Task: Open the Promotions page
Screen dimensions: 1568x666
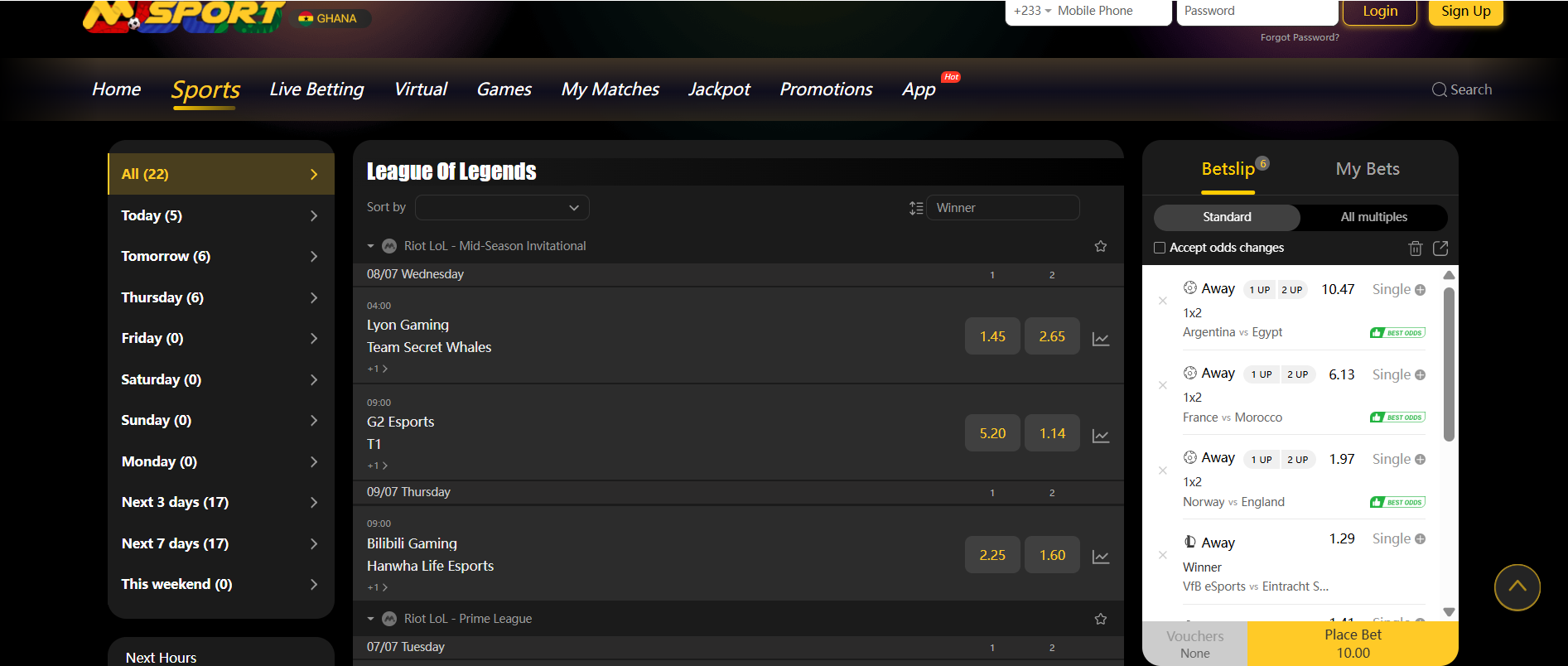Action: point(826,89)
